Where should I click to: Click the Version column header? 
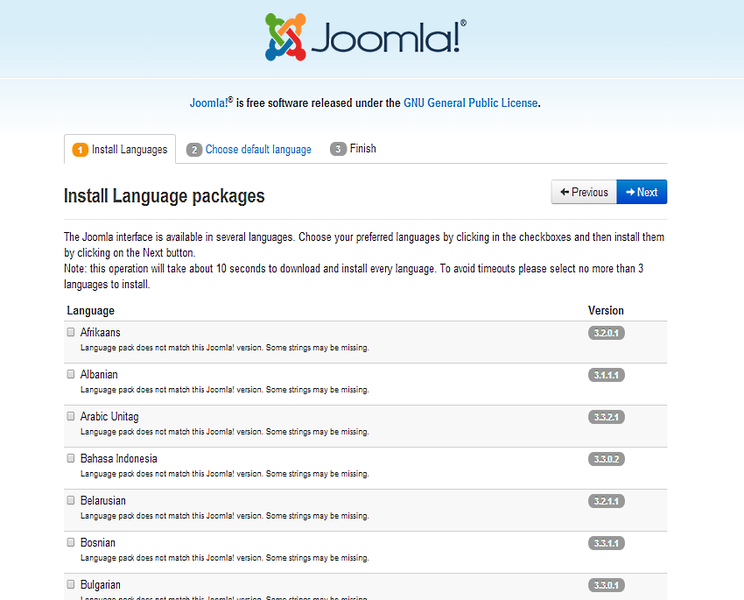[x=606, y=311]
